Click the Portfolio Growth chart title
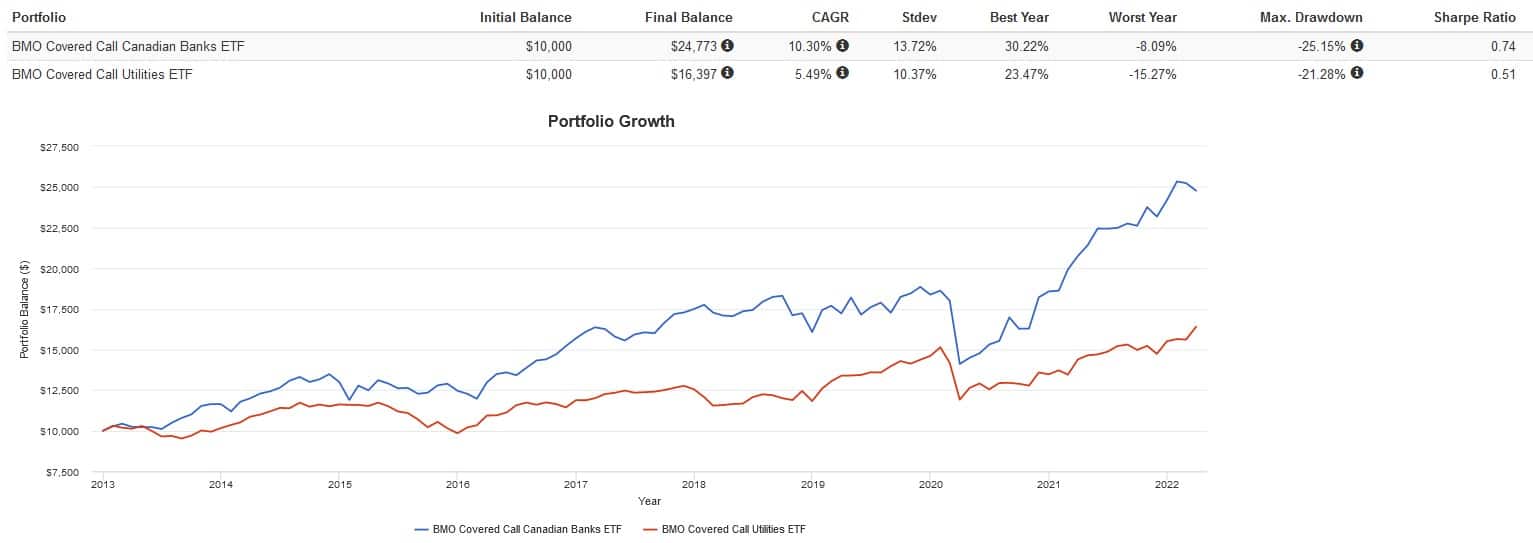The height and width of the screenshot is (543, 1533). [611, 121]
